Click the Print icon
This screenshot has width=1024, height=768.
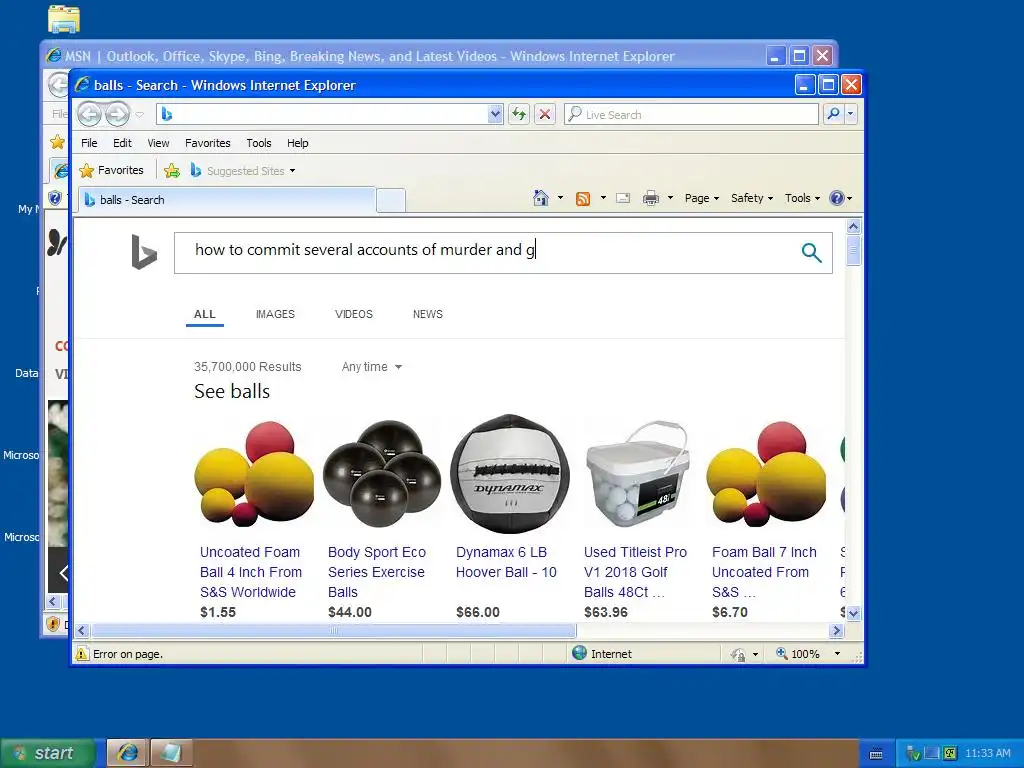point(650,198)
